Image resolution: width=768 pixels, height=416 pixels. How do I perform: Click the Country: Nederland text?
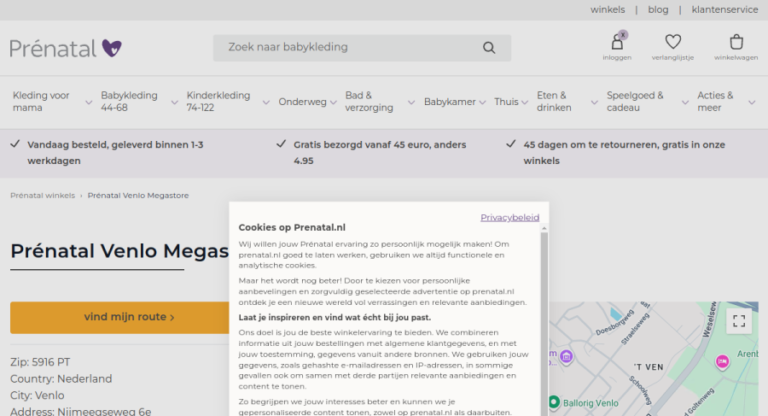61,379
